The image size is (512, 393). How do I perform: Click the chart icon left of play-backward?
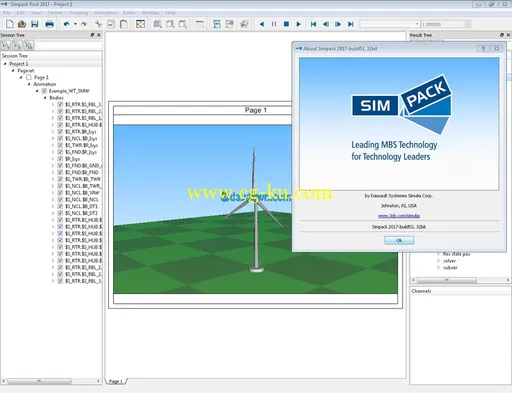(244, 24)
